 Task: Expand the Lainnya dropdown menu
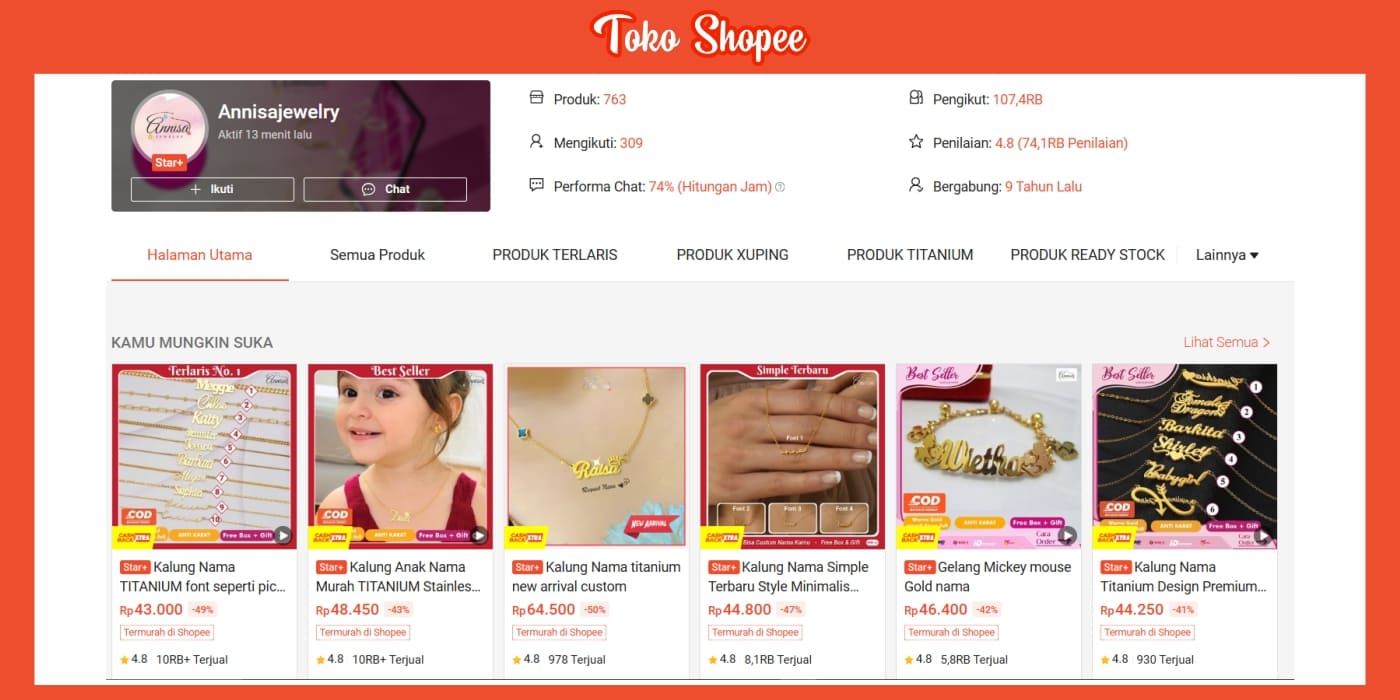click(x=1227, y=255)
